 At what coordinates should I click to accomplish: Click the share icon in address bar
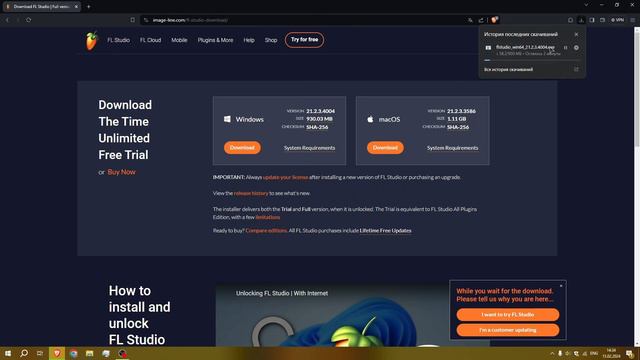pos(481,20)
